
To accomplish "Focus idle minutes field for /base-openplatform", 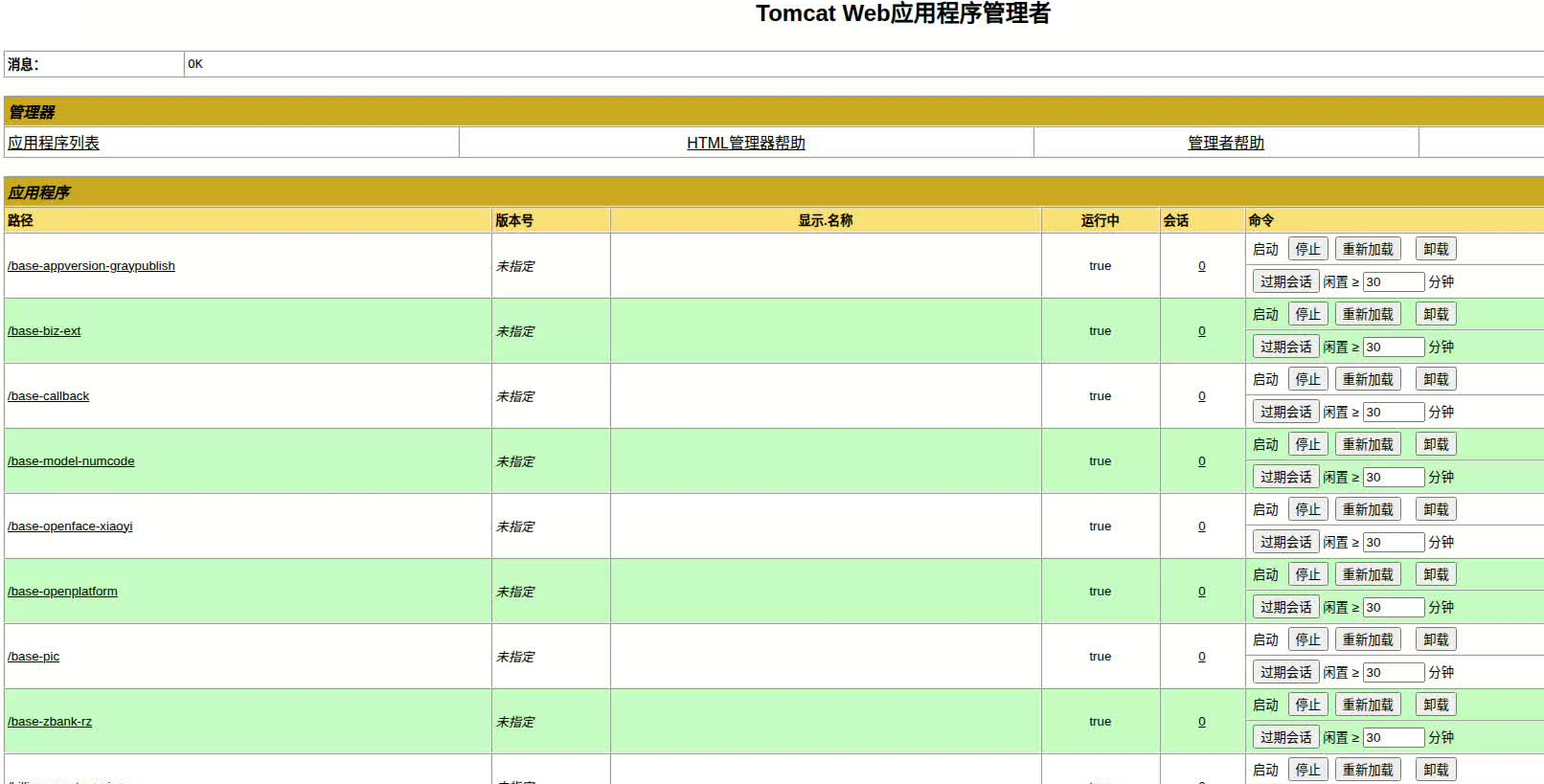I will click(x=1394, y=607).
